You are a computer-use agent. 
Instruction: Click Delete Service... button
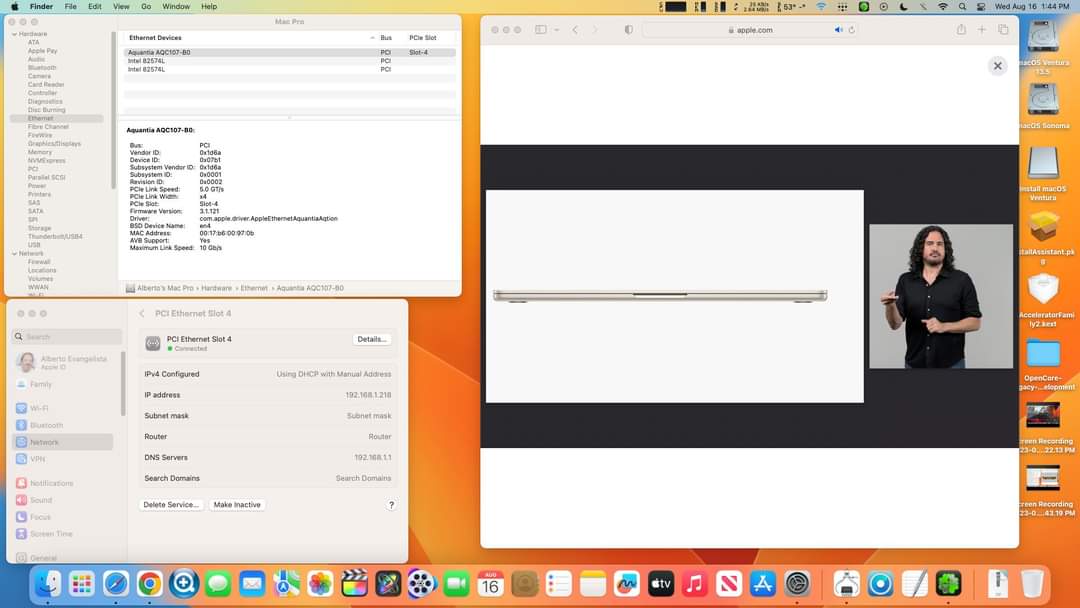coord(171,505)
